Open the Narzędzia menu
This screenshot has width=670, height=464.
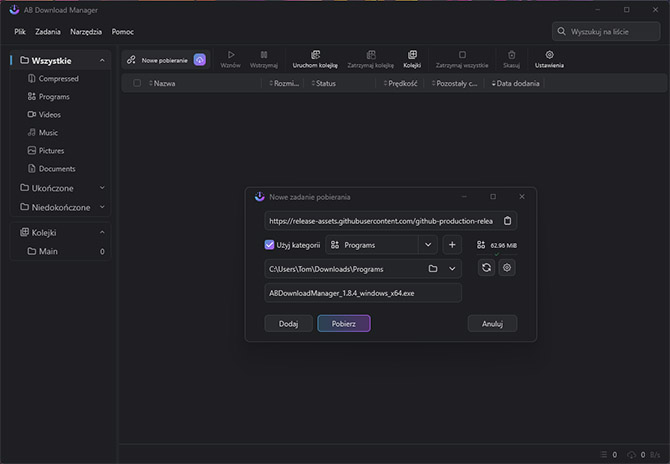[86, 32]
